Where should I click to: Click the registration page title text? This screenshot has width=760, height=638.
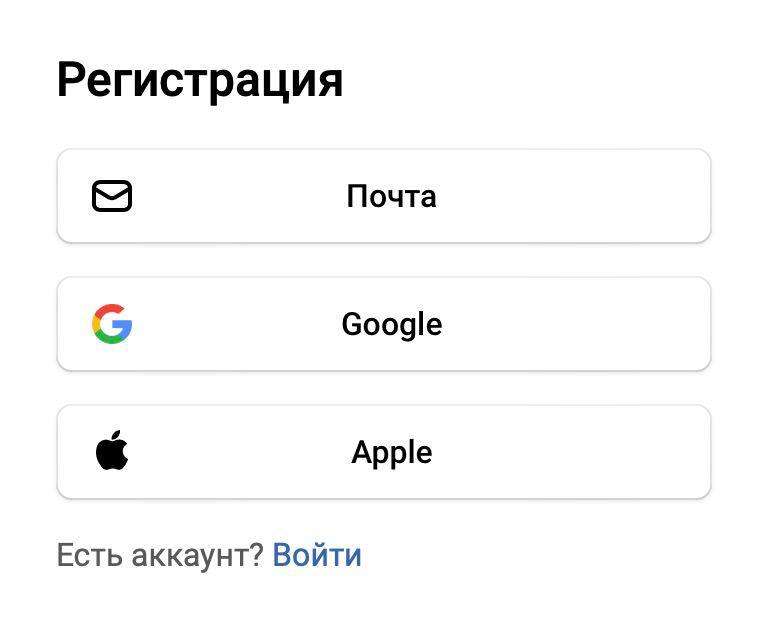[200, 80]
